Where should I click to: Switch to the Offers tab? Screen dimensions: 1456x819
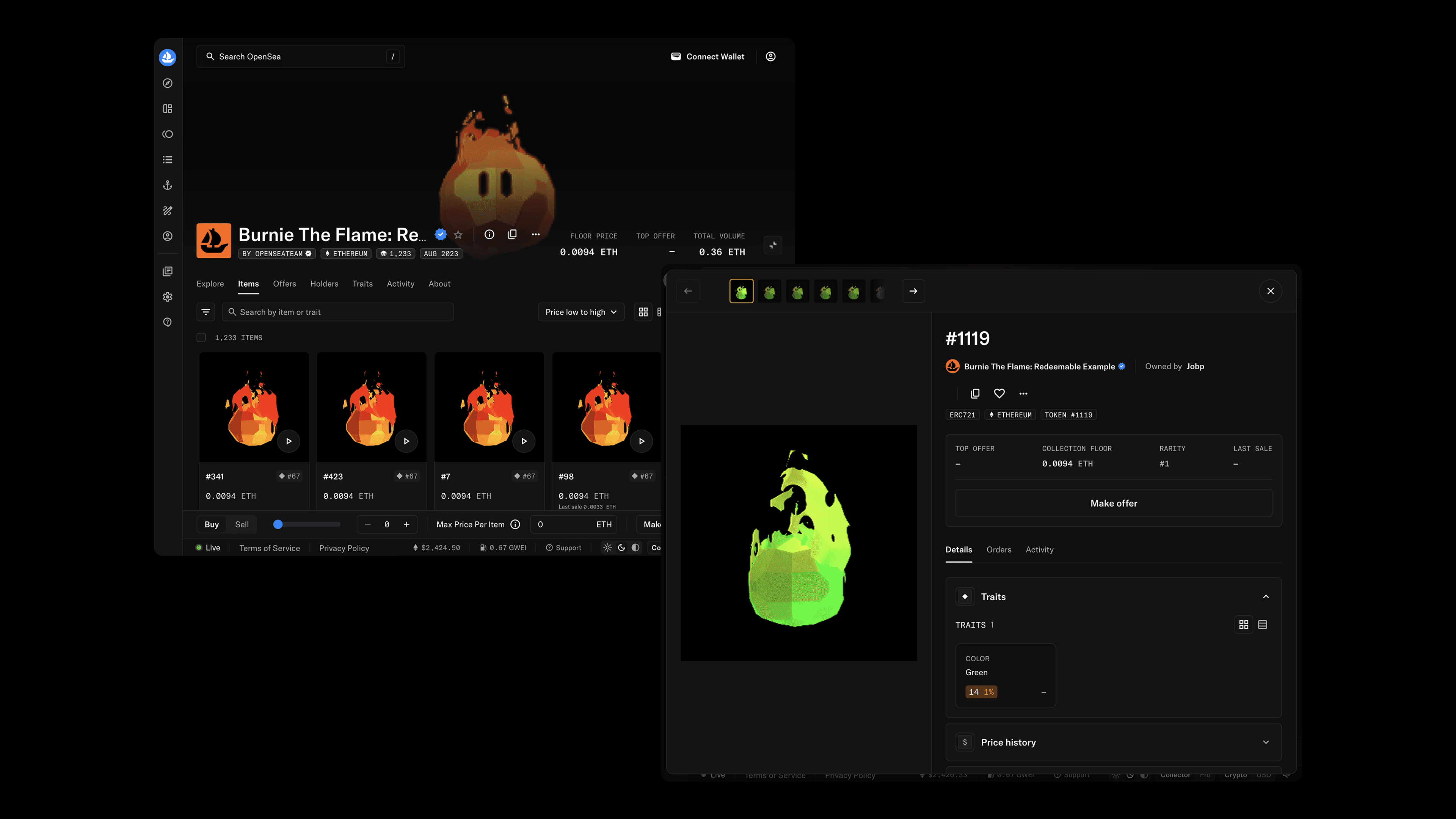284,284
